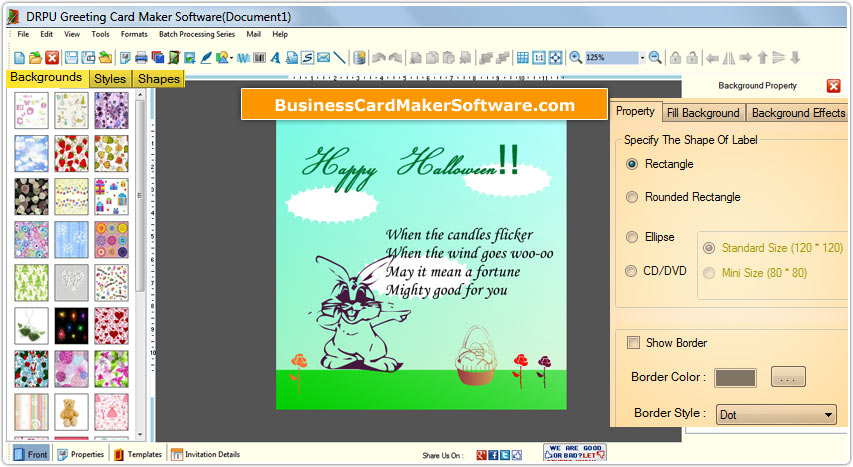Select Standard Size (120 * 120) option
Image resolution: width=853 pixels, height=467 pixels.
[x=709, y=248]
